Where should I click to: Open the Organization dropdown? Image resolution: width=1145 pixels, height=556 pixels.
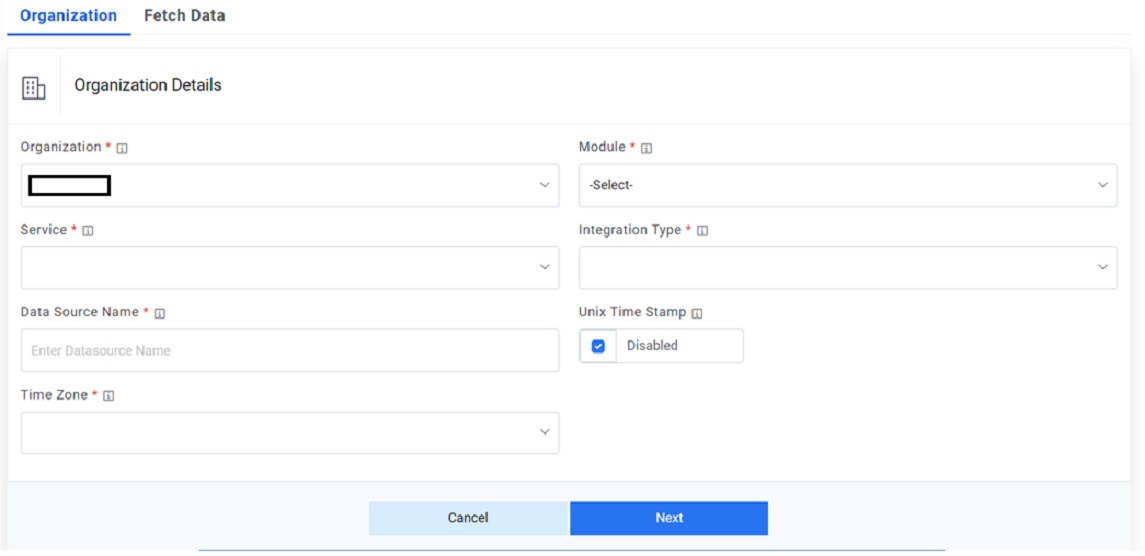point(289,186)
